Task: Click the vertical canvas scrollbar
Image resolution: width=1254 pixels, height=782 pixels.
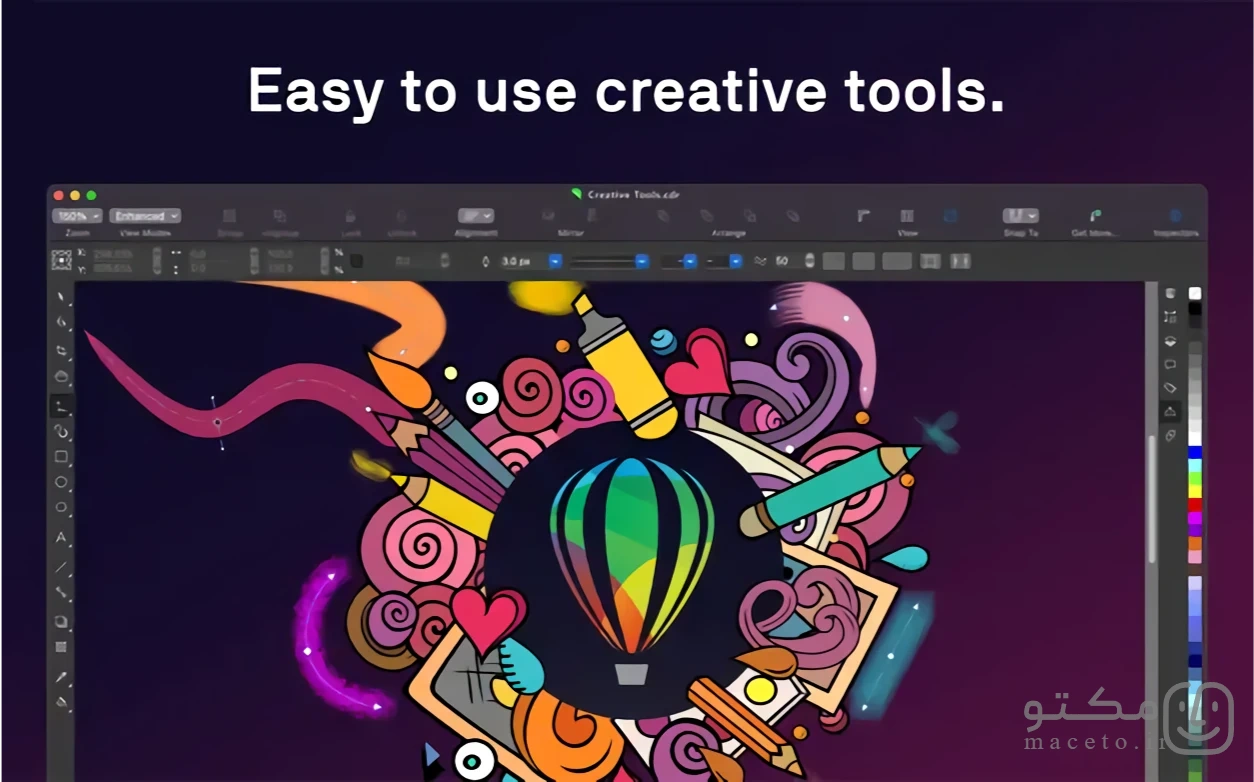Action: (x=1151, y=500)
